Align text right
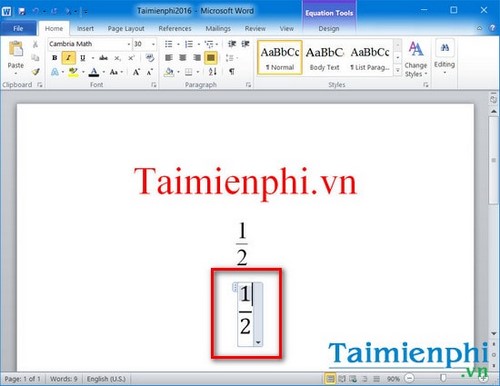The image size is (500, 386). point(197,58)
